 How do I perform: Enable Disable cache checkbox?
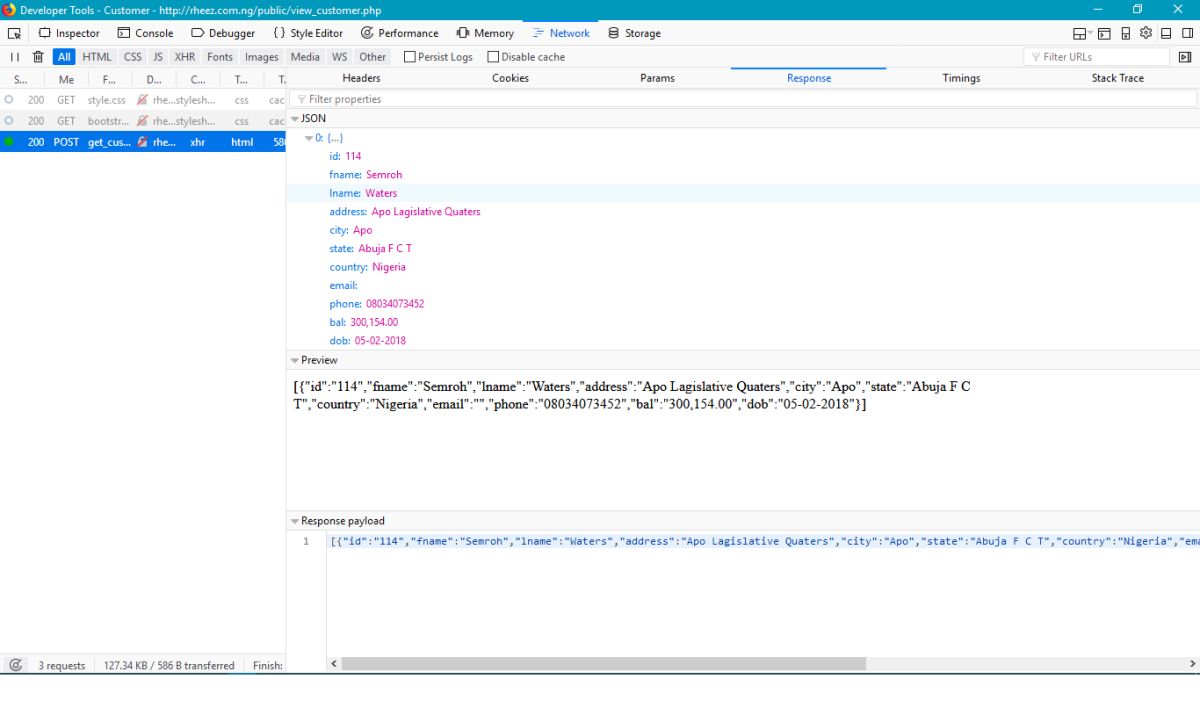coord(526,57)
